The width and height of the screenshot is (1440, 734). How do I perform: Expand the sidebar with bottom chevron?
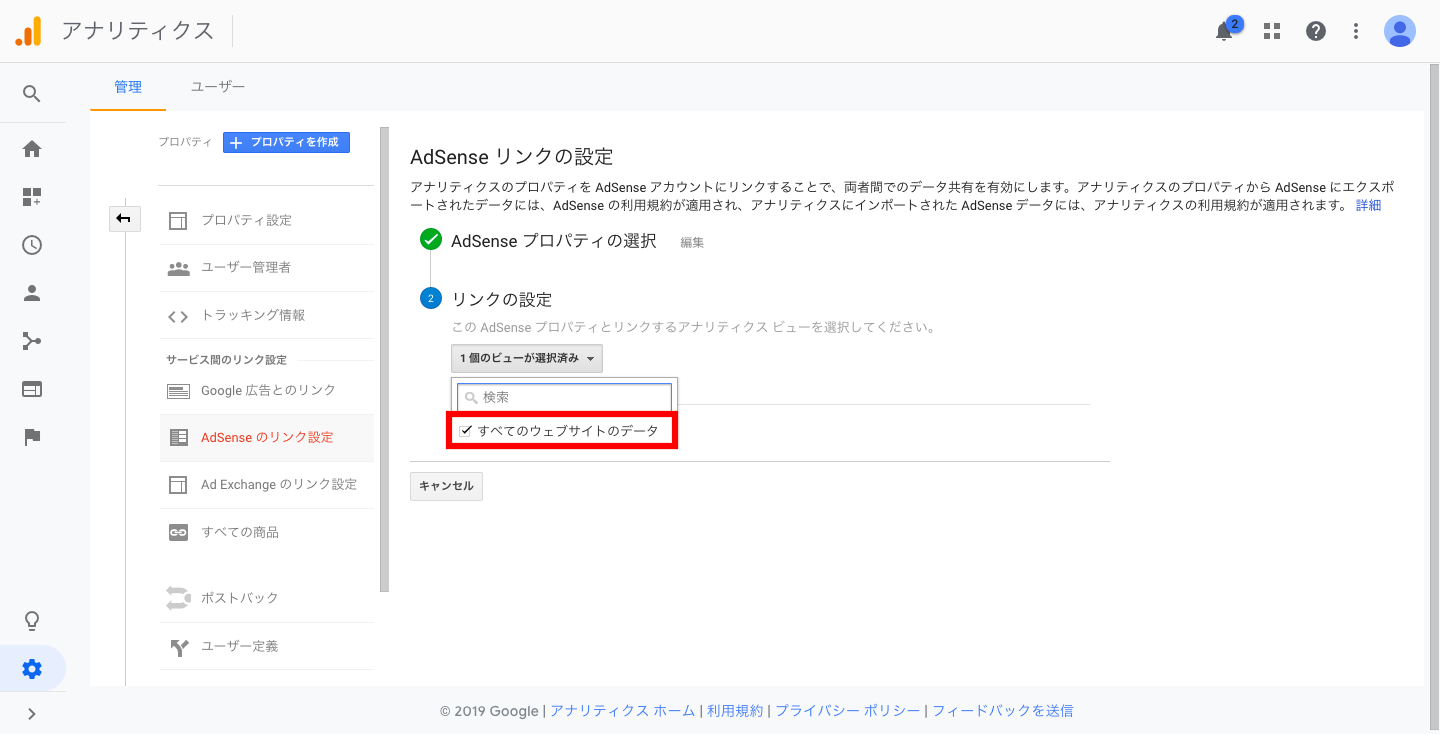pos(32,714)
